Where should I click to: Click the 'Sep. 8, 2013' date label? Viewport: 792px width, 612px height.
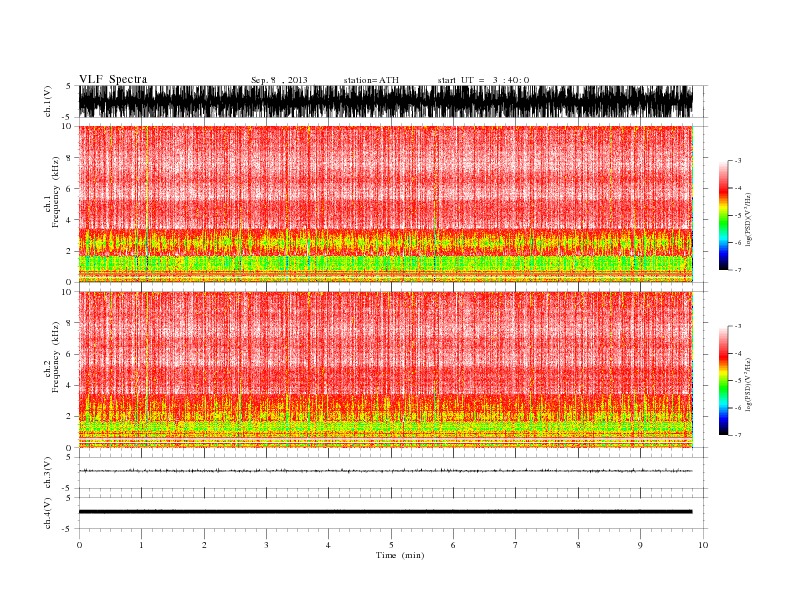tap(279, 80)
